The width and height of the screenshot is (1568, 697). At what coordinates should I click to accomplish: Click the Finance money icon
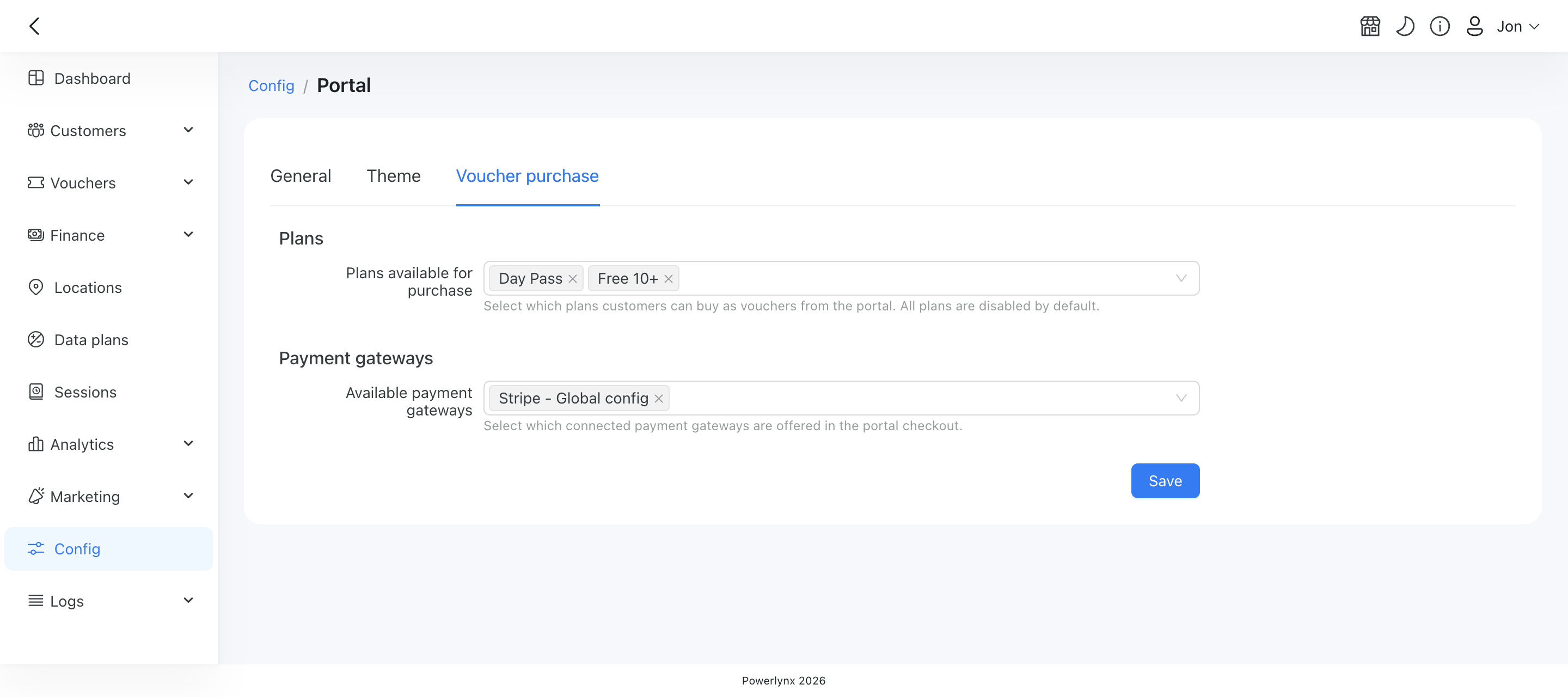click(36, 235)
